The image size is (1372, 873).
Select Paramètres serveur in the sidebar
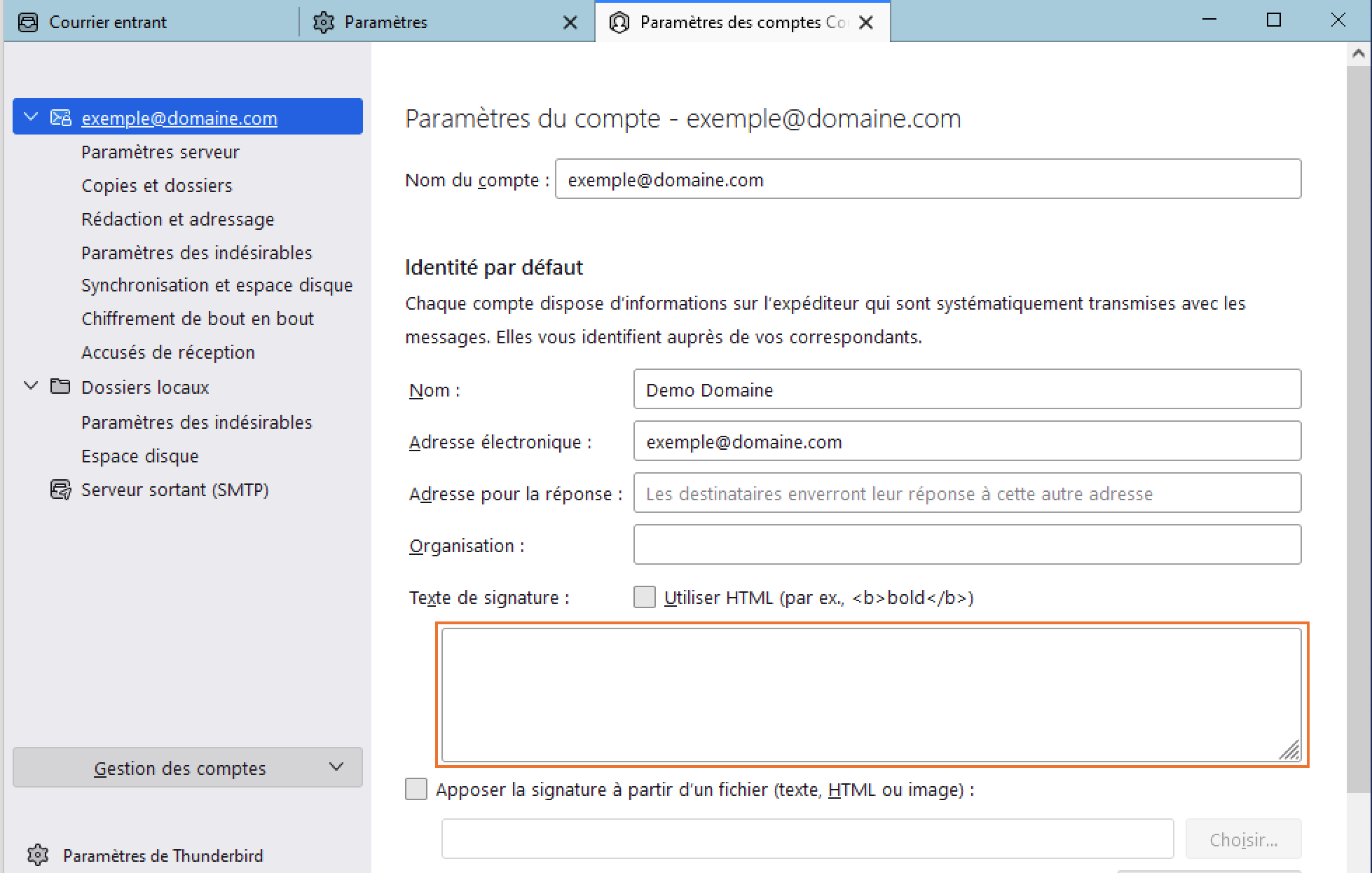point(160,152)
